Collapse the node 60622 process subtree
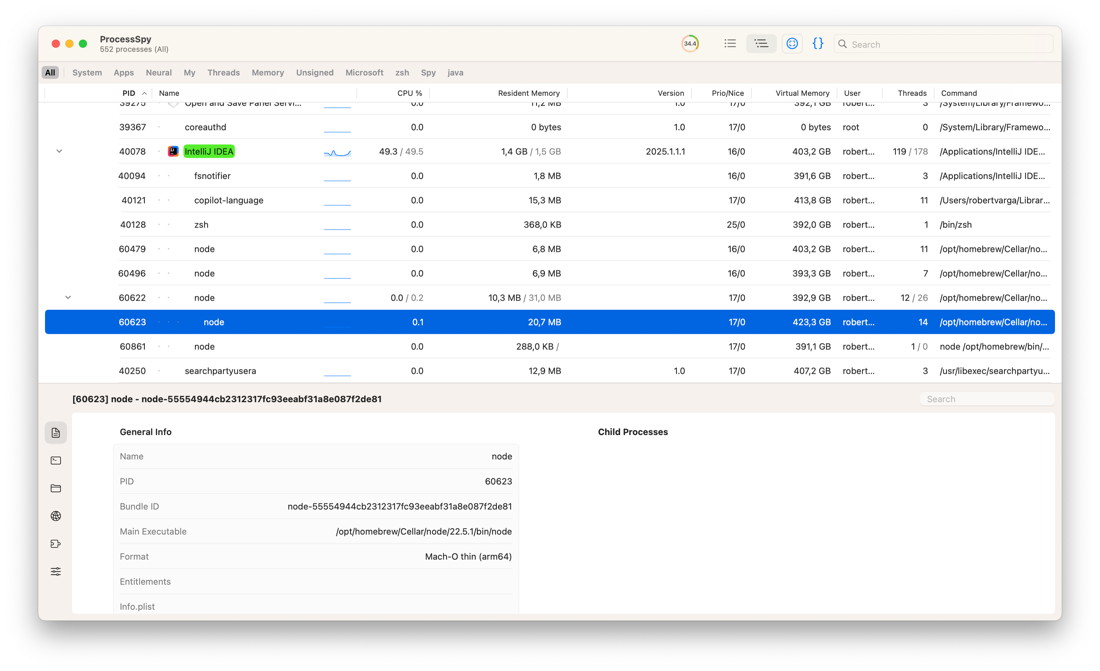Image resolution: width=1100 pixels, height=671 pixels. pos(68,298)
